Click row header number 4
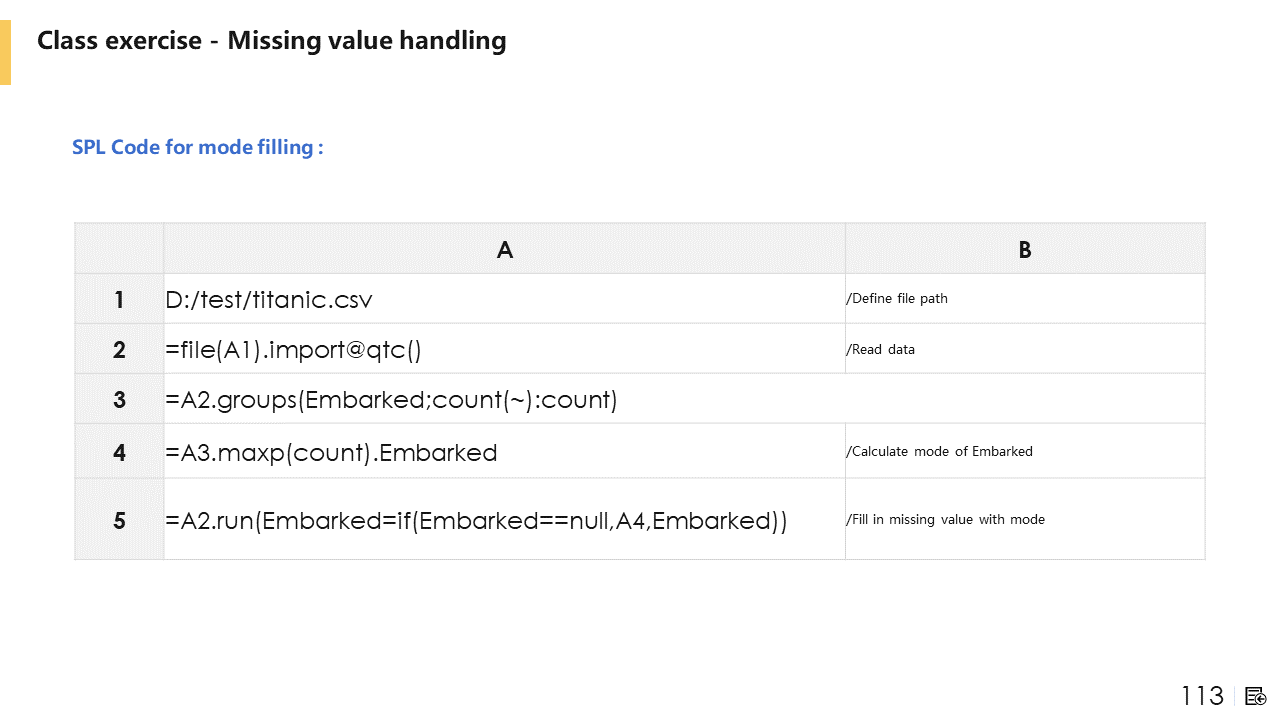This screenshot has height=720, width=1280. pos(119,451)
